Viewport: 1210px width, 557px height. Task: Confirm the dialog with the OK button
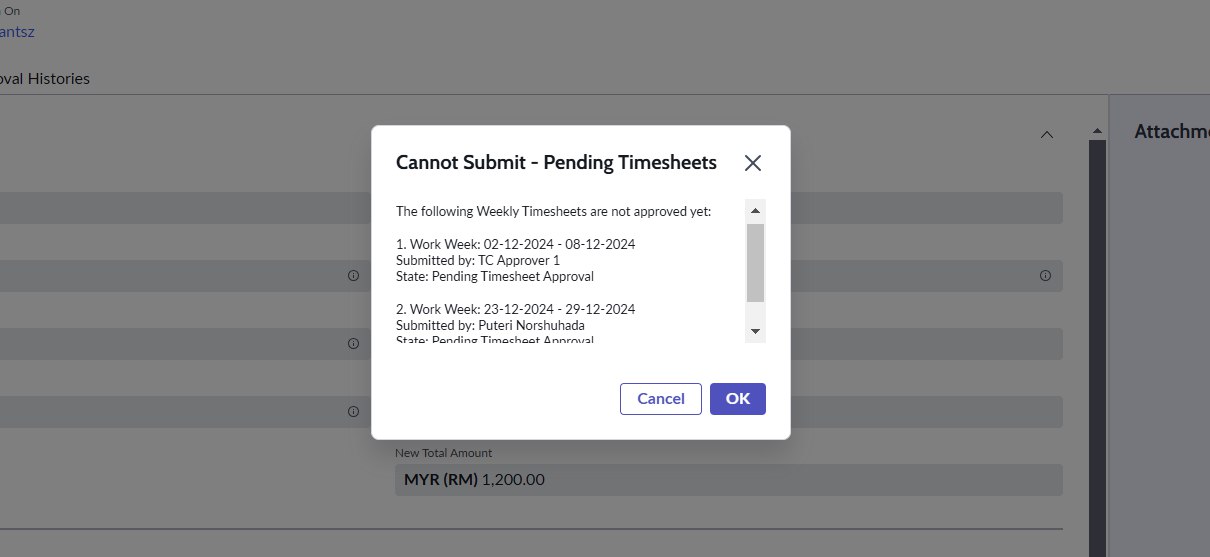[737, 398]
